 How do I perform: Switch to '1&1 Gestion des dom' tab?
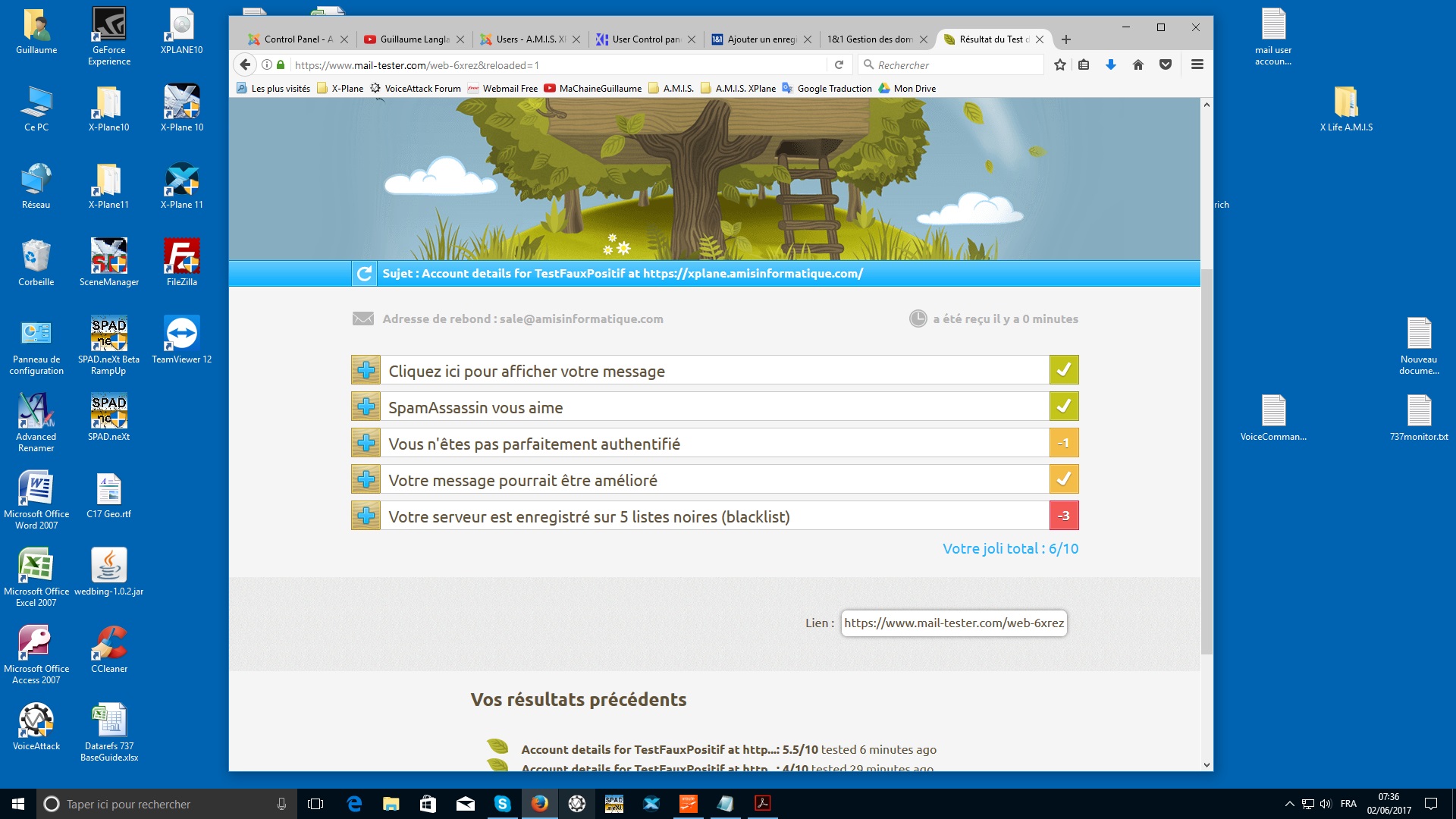(x=869, y=39)
